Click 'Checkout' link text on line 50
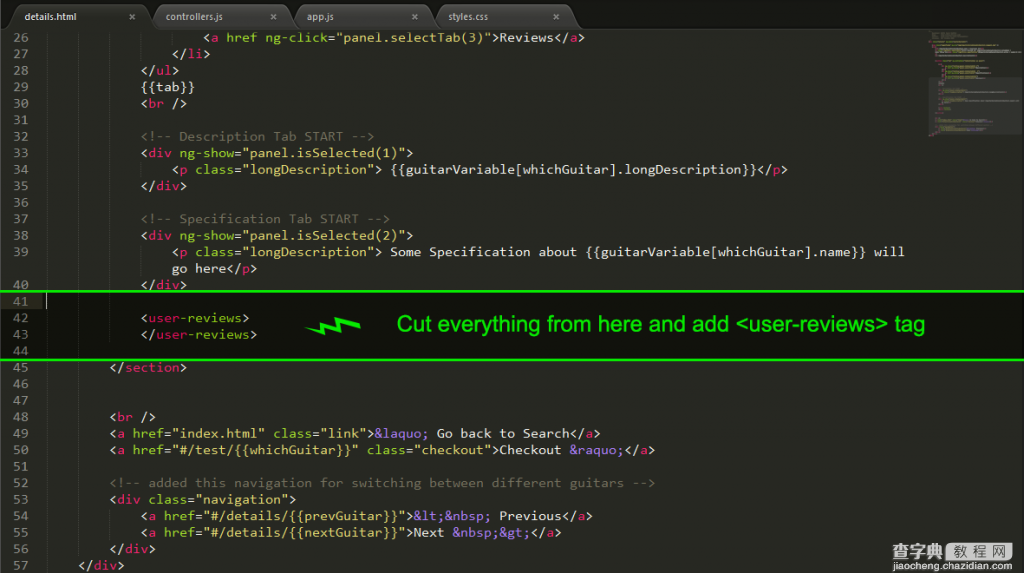This screenshot has height=573, width=1024. [530, 450]
